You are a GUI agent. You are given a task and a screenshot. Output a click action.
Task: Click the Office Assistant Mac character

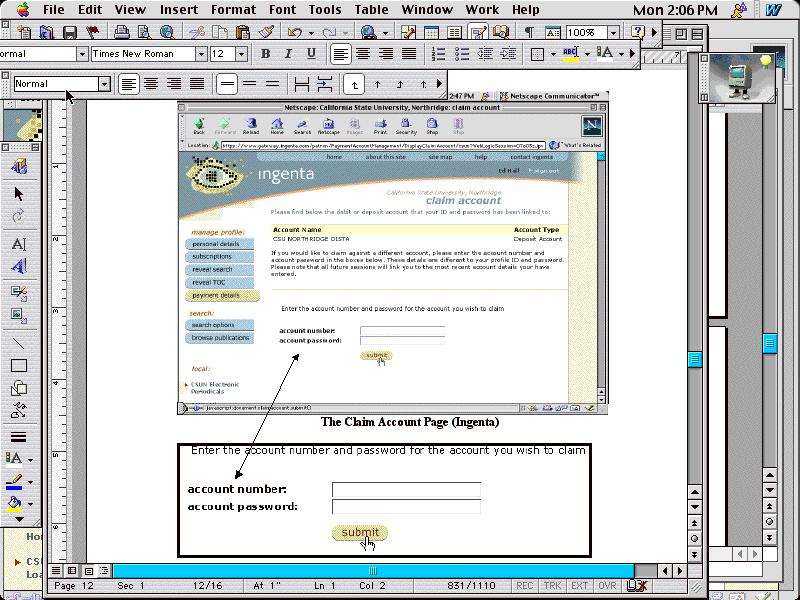pos(739,78)
